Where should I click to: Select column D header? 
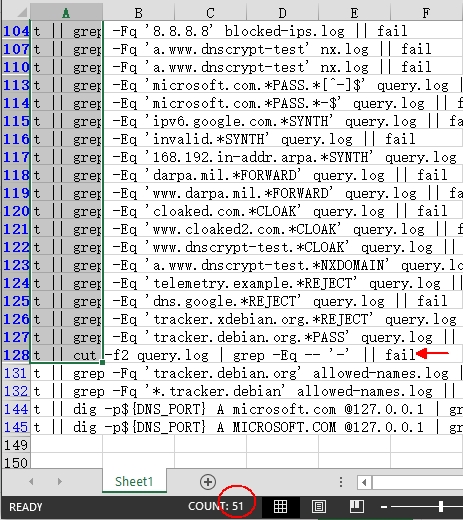point(282,13)
